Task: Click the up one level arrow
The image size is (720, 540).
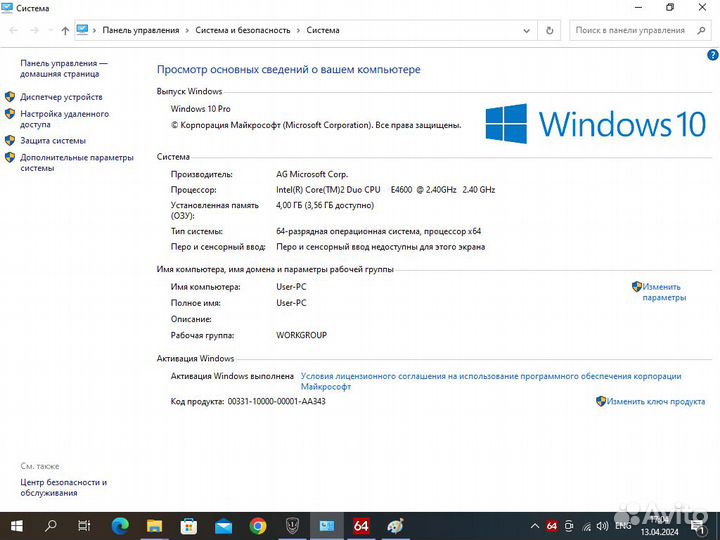Action: pyautogui.click(x=65, y=30)
